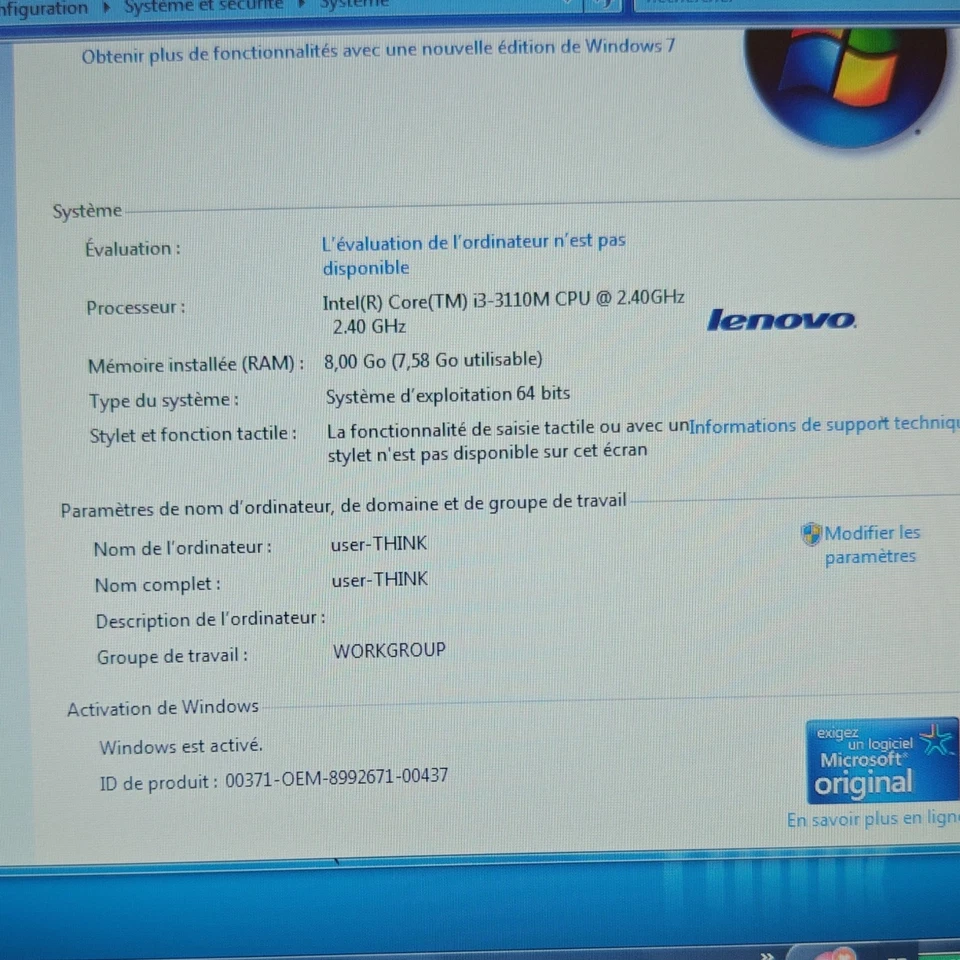Select Système et sécurité in breadcrumb
The image size is (960, 960).
point(203,6)
